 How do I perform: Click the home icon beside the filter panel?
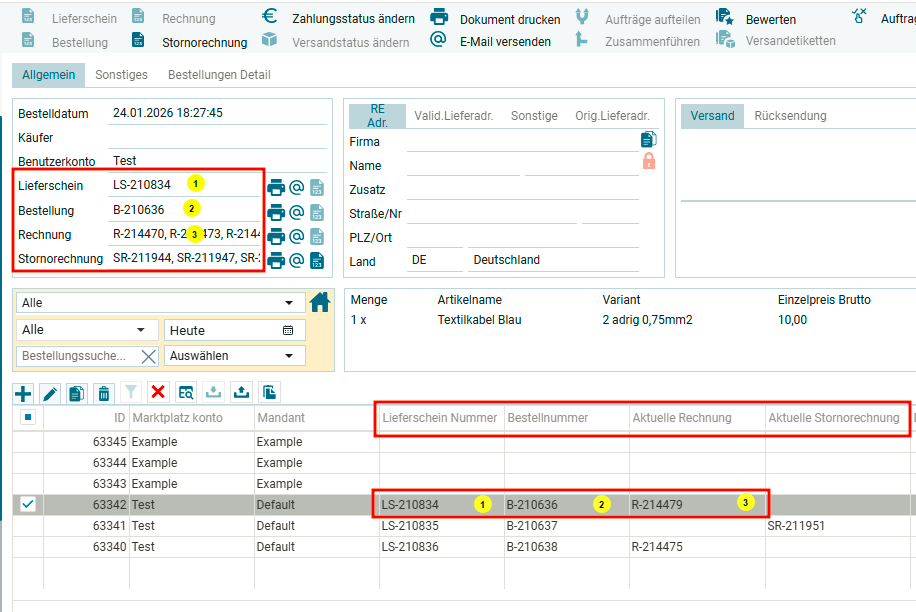coord(320,301)
